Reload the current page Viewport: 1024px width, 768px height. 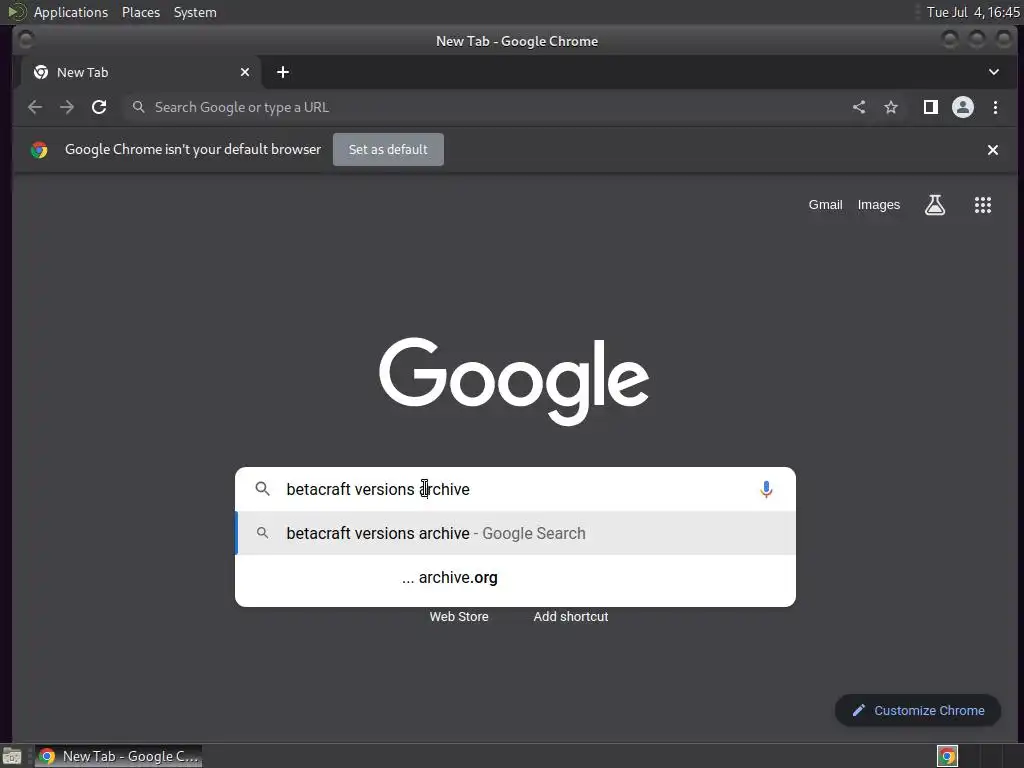[99, 107]
